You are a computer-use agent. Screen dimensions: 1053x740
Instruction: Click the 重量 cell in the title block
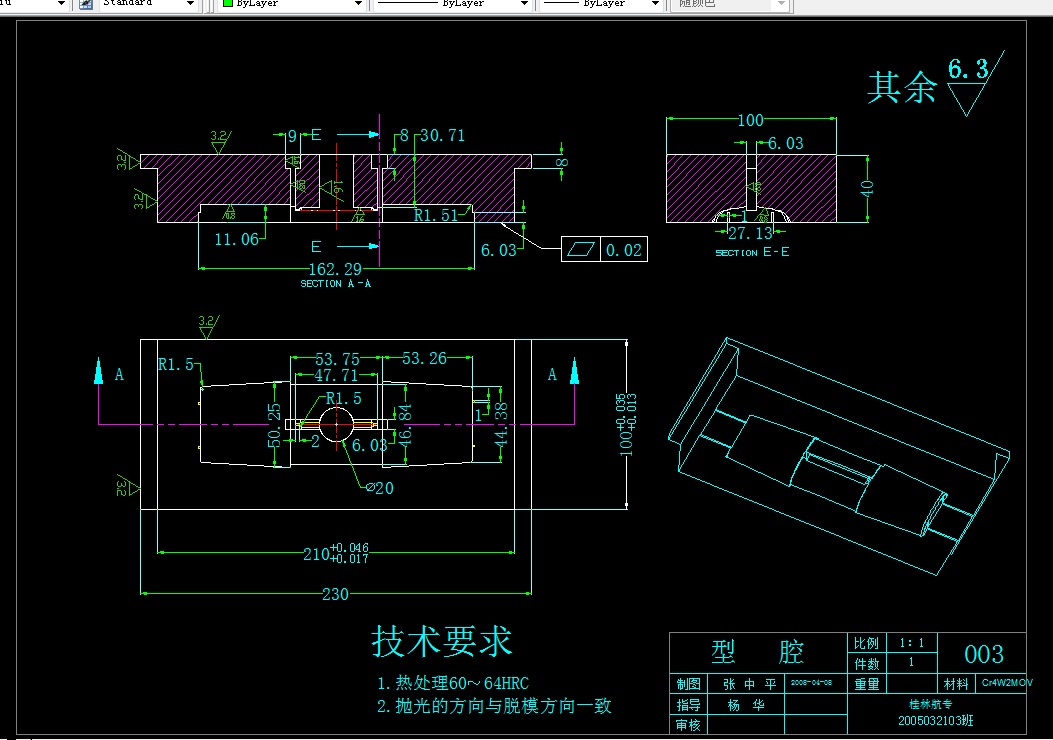866,684
